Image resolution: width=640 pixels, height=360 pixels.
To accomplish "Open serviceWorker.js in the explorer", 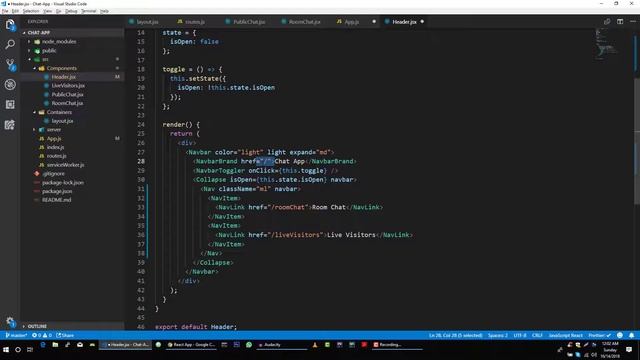I will [x=65, y=165].
